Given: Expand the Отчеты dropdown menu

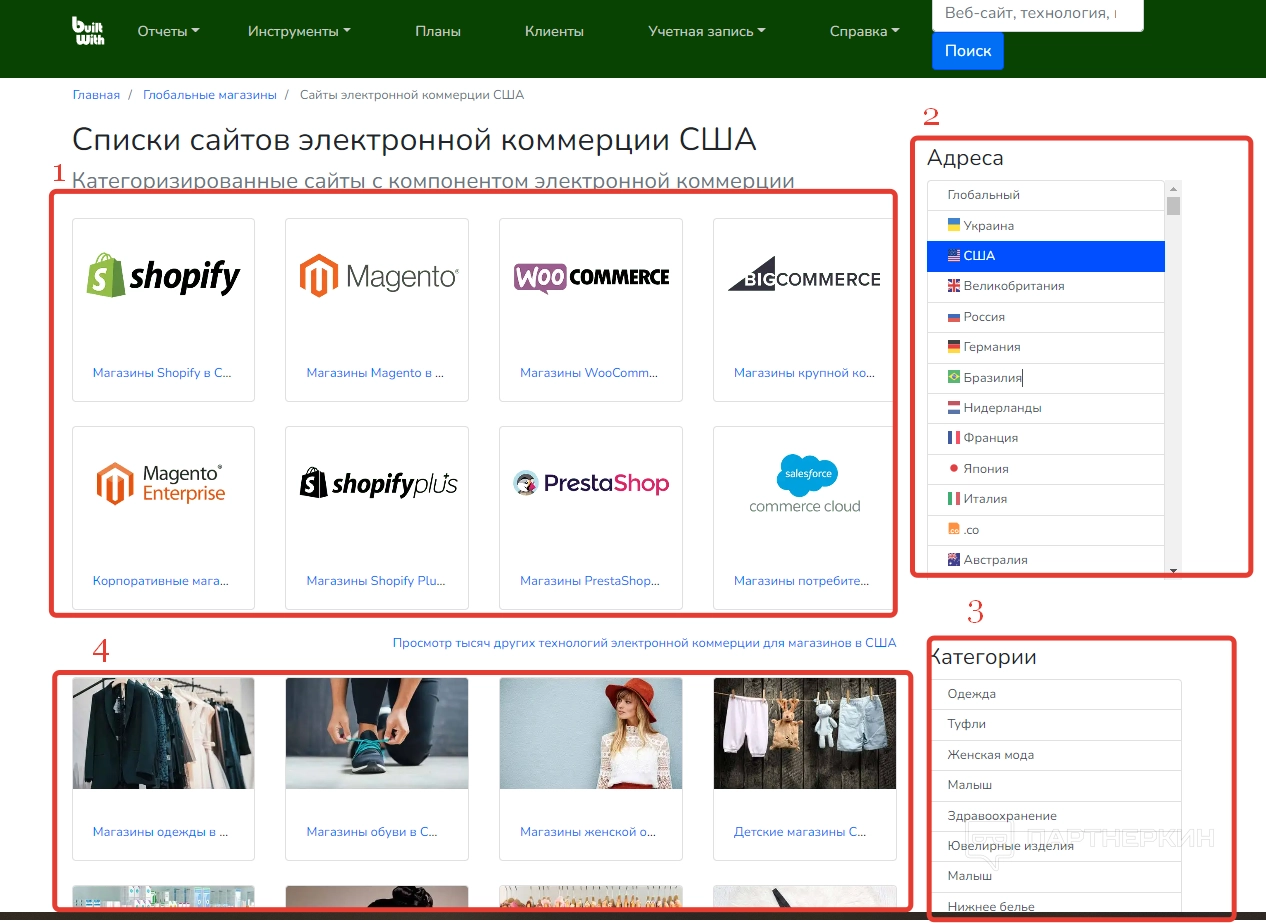Looking at the screenshot, I should coord(168,31).
